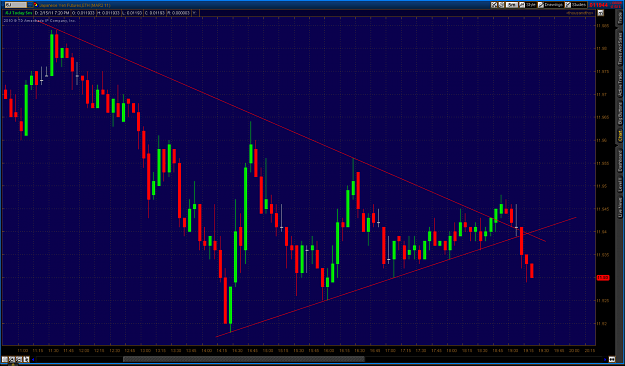Screen dimensions: 625x366
Task: Click the thousandths label in the info bar
Action: [x=580, y=13]
